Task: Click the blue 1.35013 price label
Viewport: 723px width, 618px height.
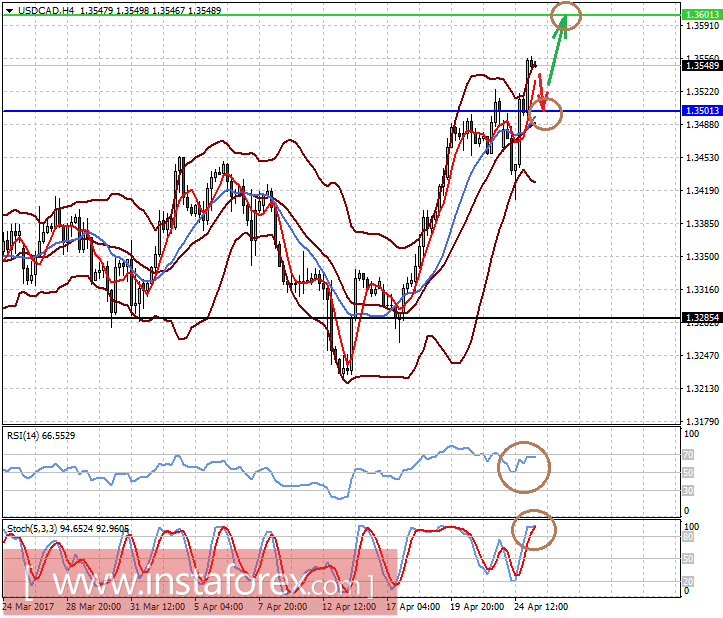Action: pyautogui.click(x=702, y=111)
